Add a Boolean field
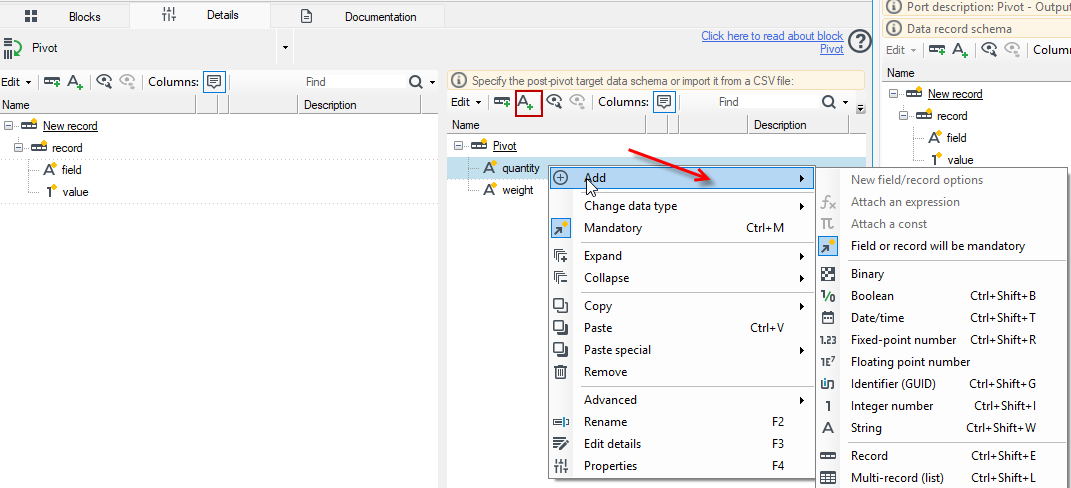This screenshot has height=488, width=1071. point(943,296)
